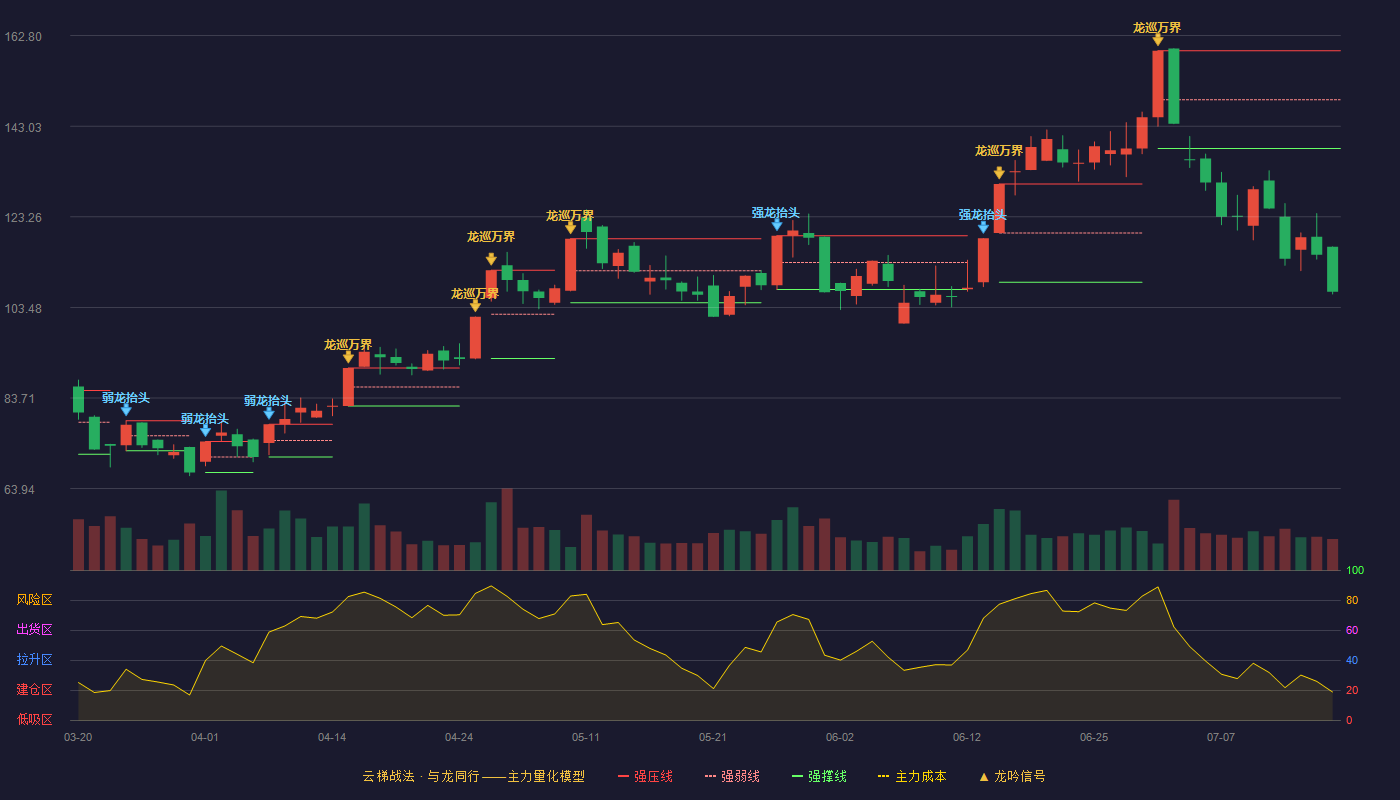This screenshot has width=1400, height=800.
Task: Toggle the 龙吟信号 legend item
Action: coord(1012,776)
